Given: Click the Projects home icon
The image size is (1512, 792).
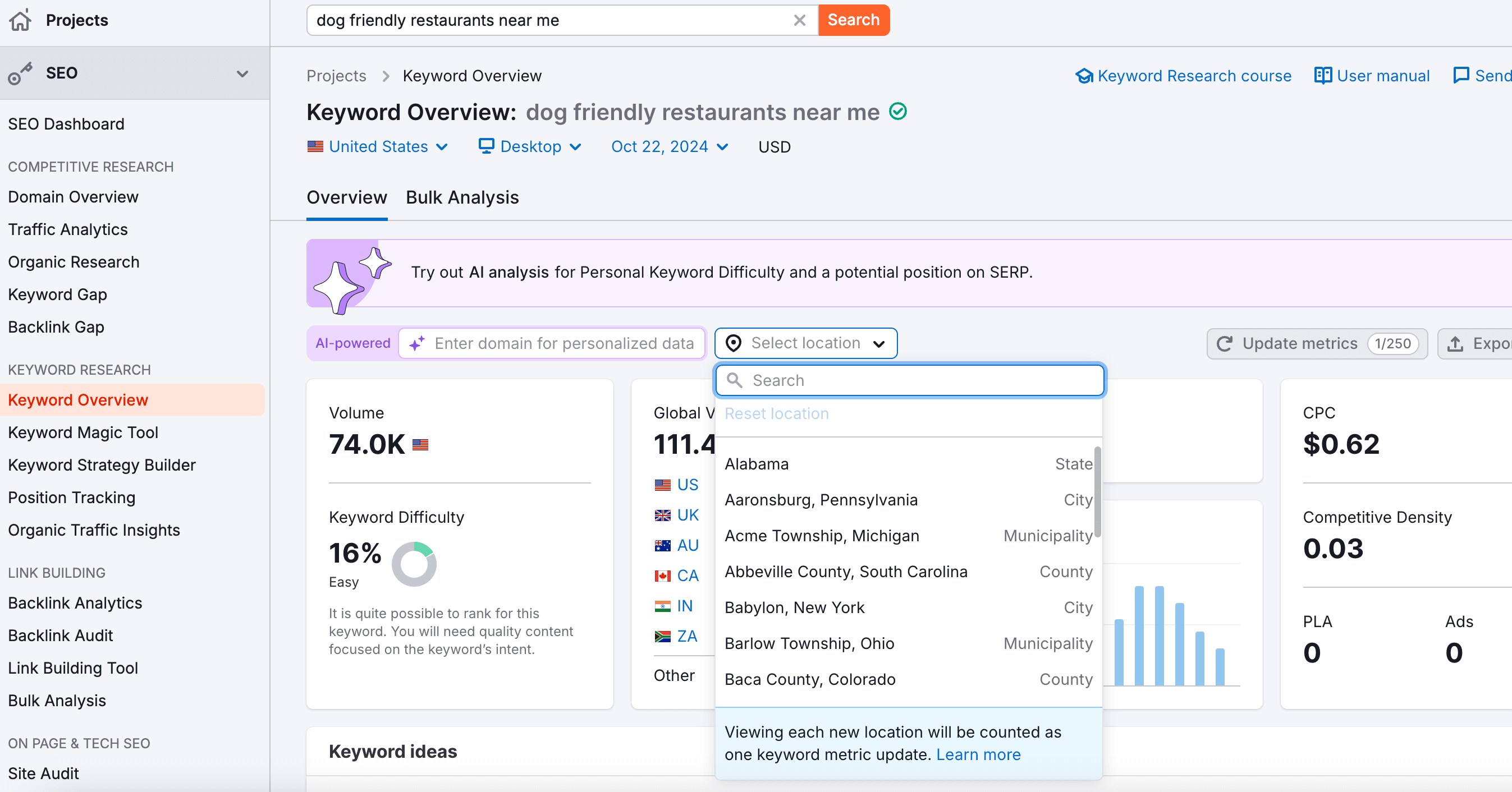Looking at the screenshot, I should click(20, 20).
